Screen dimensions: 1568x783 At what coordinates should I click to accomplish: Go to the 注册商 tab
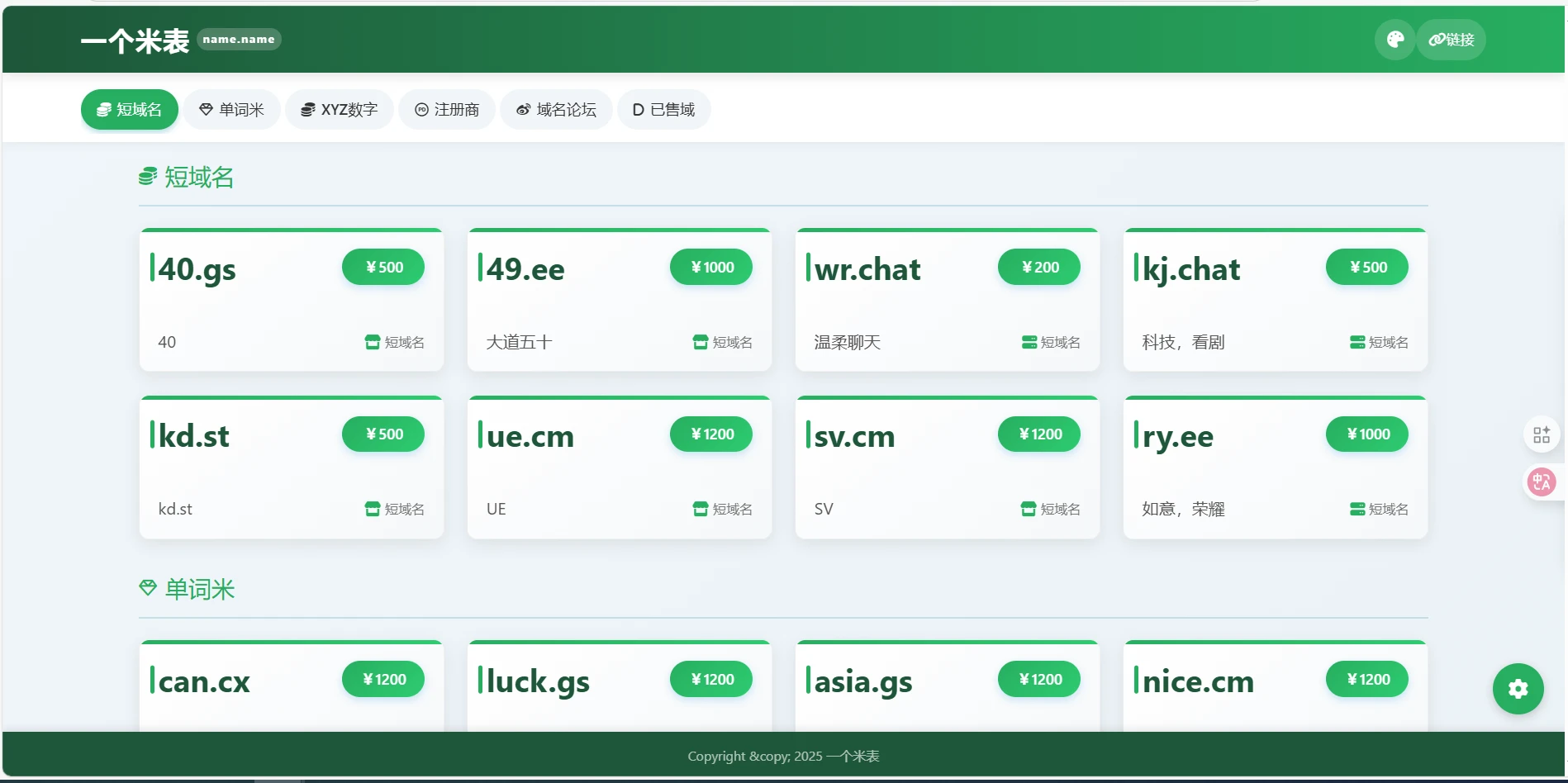tap(447, 110)
